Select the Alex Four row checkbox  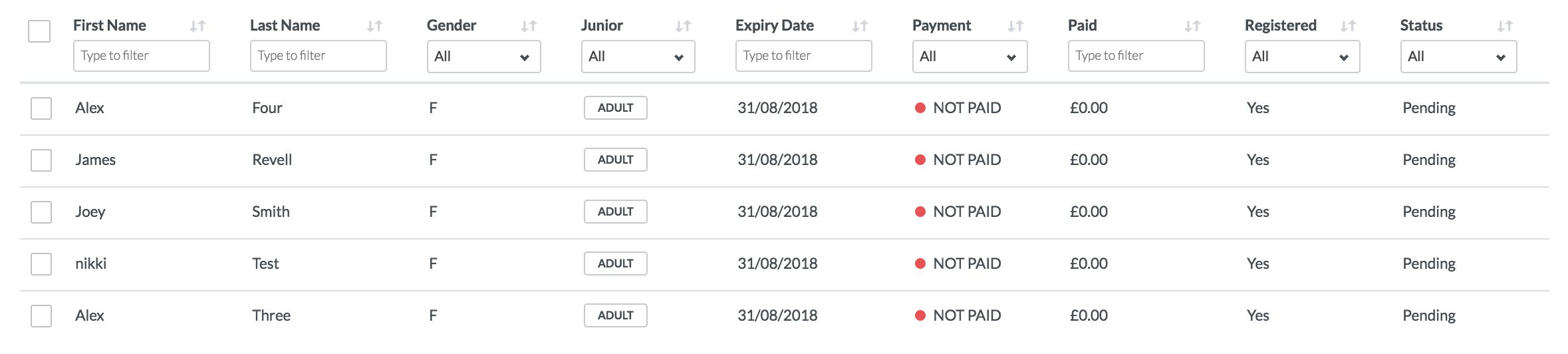coord(41,108)
